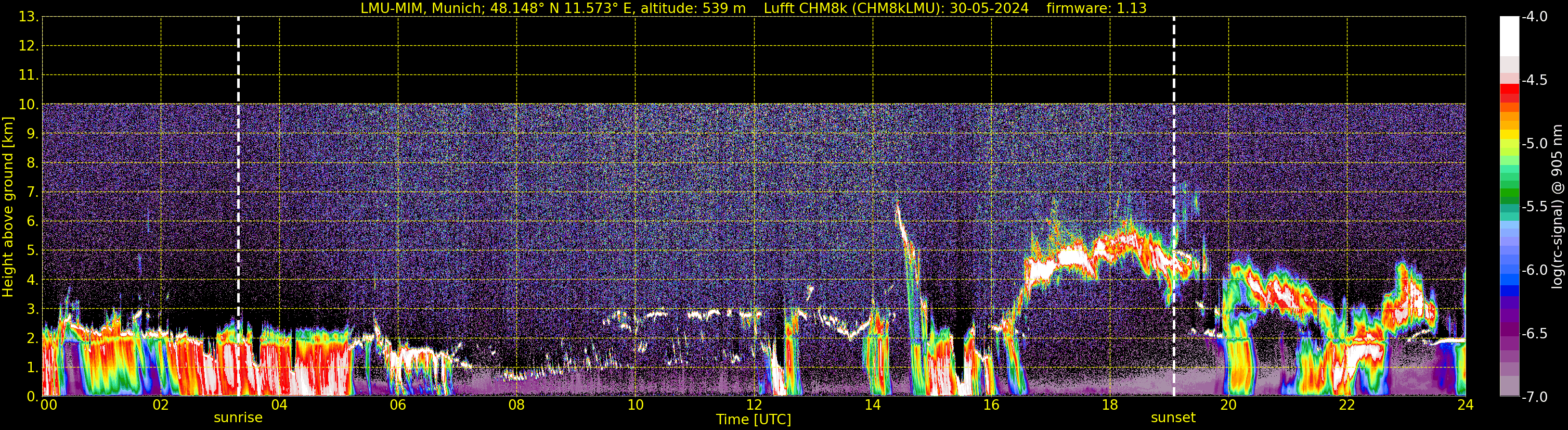Click the height axis tick label 0
The image size is (1568, 430).
pos(32,397)
